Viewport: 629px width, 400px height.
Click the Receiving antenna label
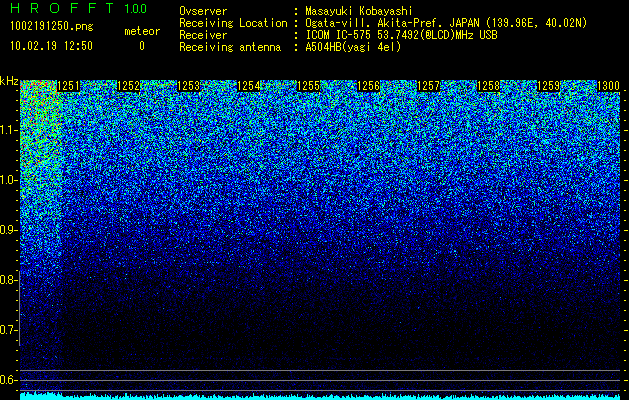pyautogui.click(x=230, y=47)
